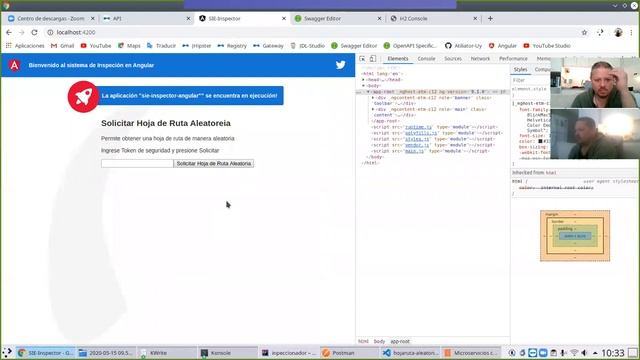The width and height of the screenshot is (640, 360).
Task: Click the security token input field
Action: [137, 163]
